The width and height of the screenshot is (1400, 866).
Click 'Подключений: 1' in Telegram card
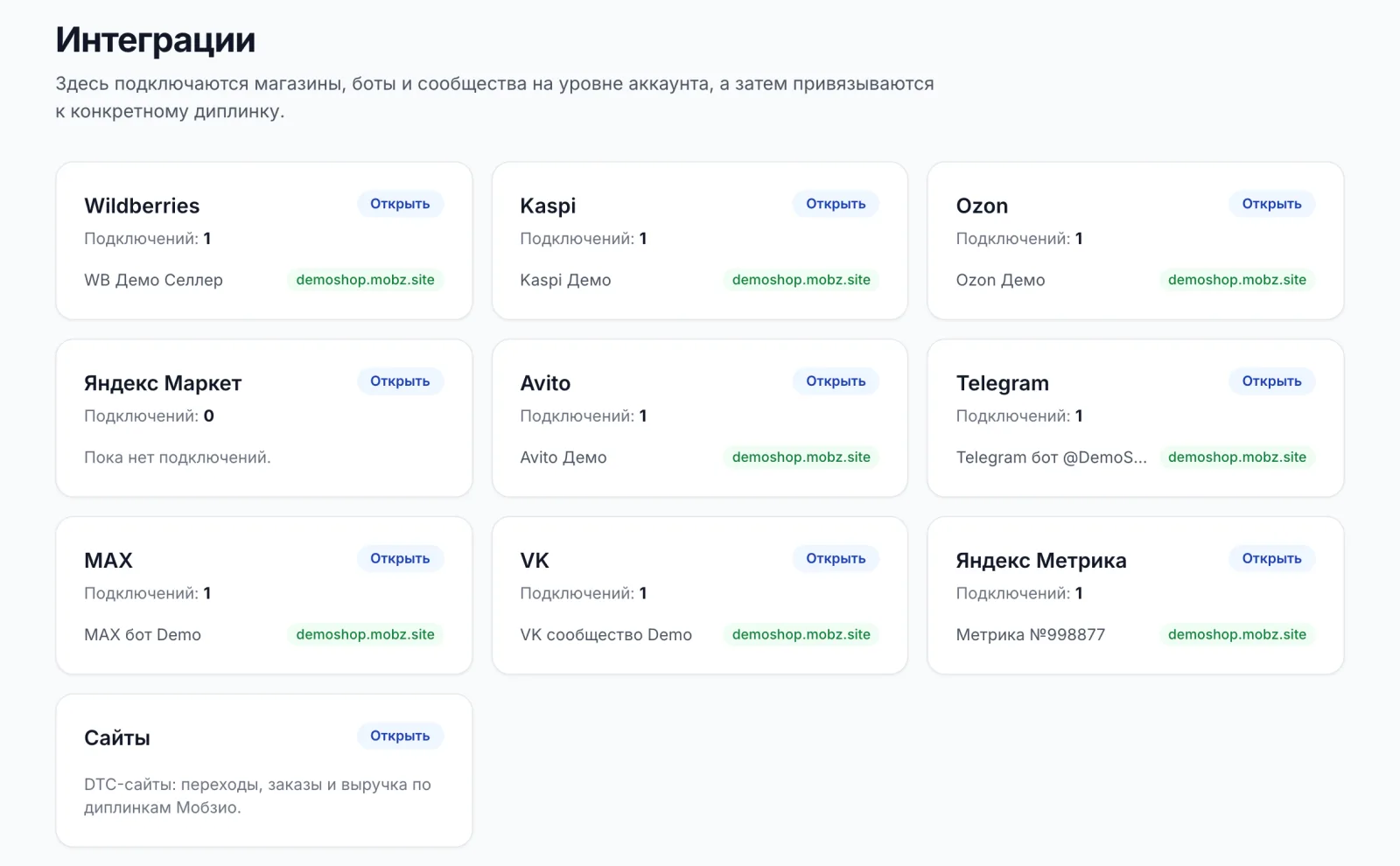point(1019,416)
